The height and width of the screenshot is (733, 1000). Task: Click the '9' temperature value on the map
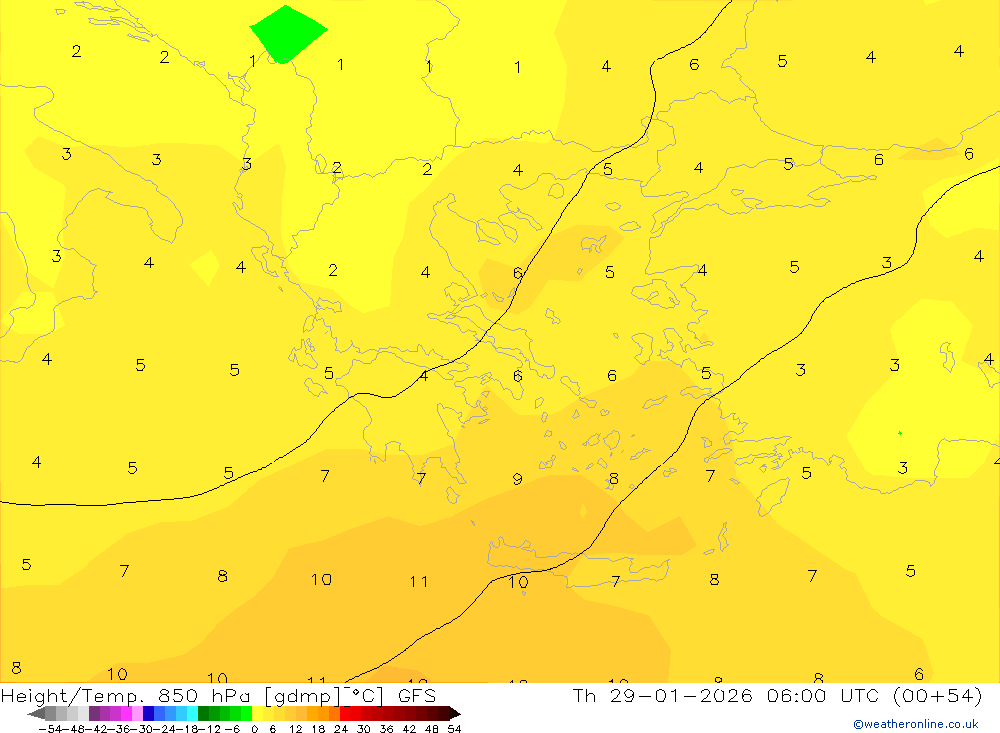517,478
